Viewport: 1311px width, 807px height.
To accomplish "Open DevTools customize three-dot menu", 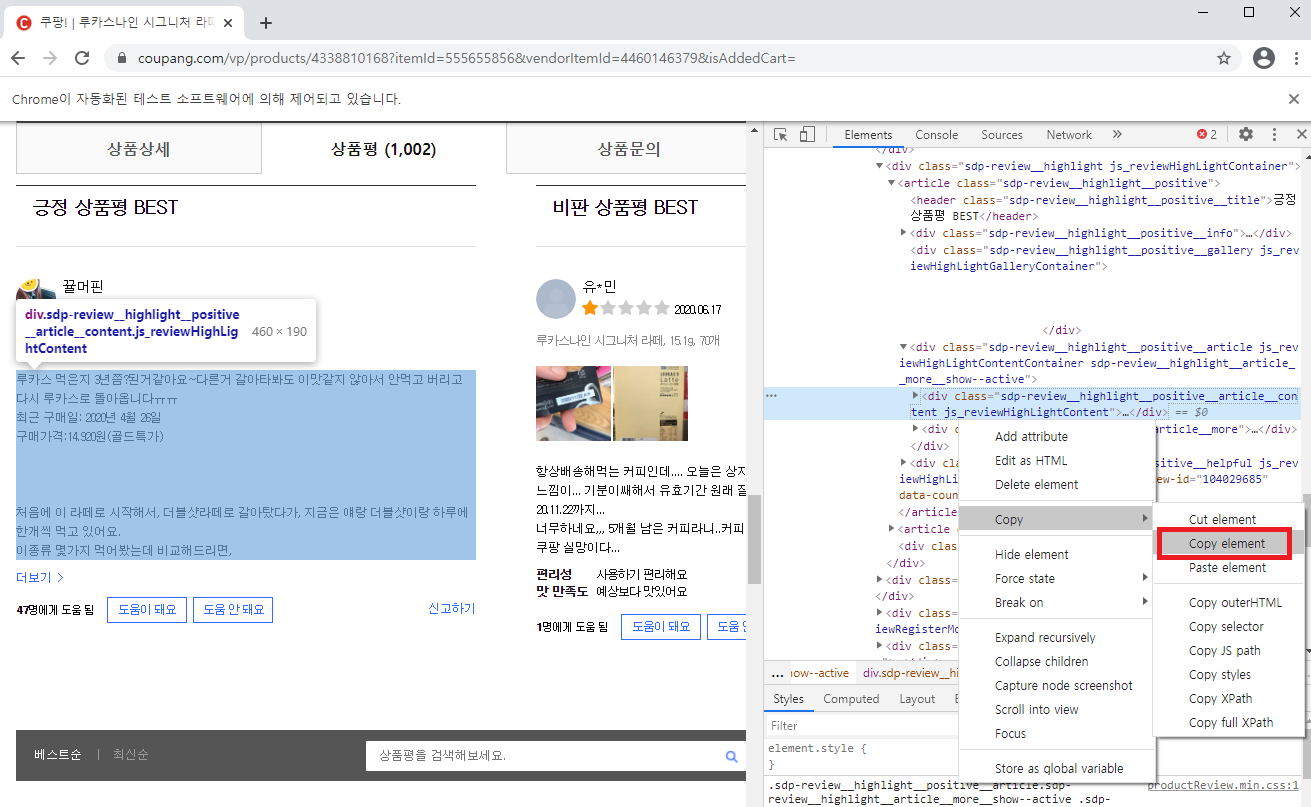I will (x=1274, y=134).
